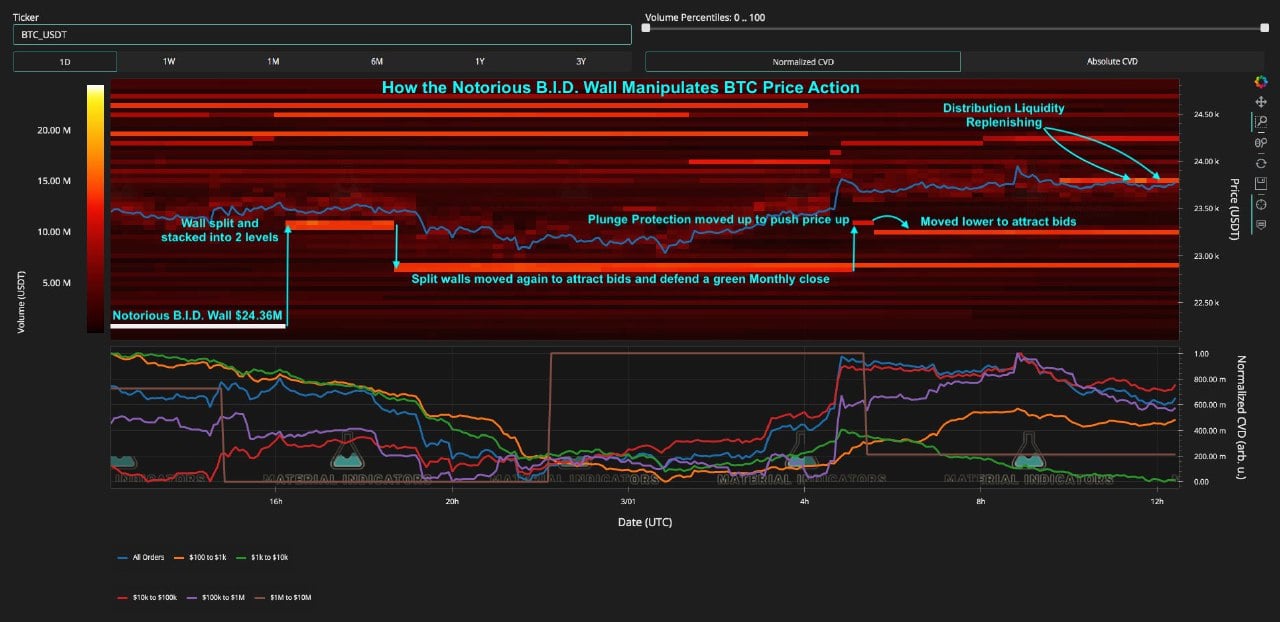Select the Normalized CVD button
This screenshot has width=1280, height=622.
[802, 62]
